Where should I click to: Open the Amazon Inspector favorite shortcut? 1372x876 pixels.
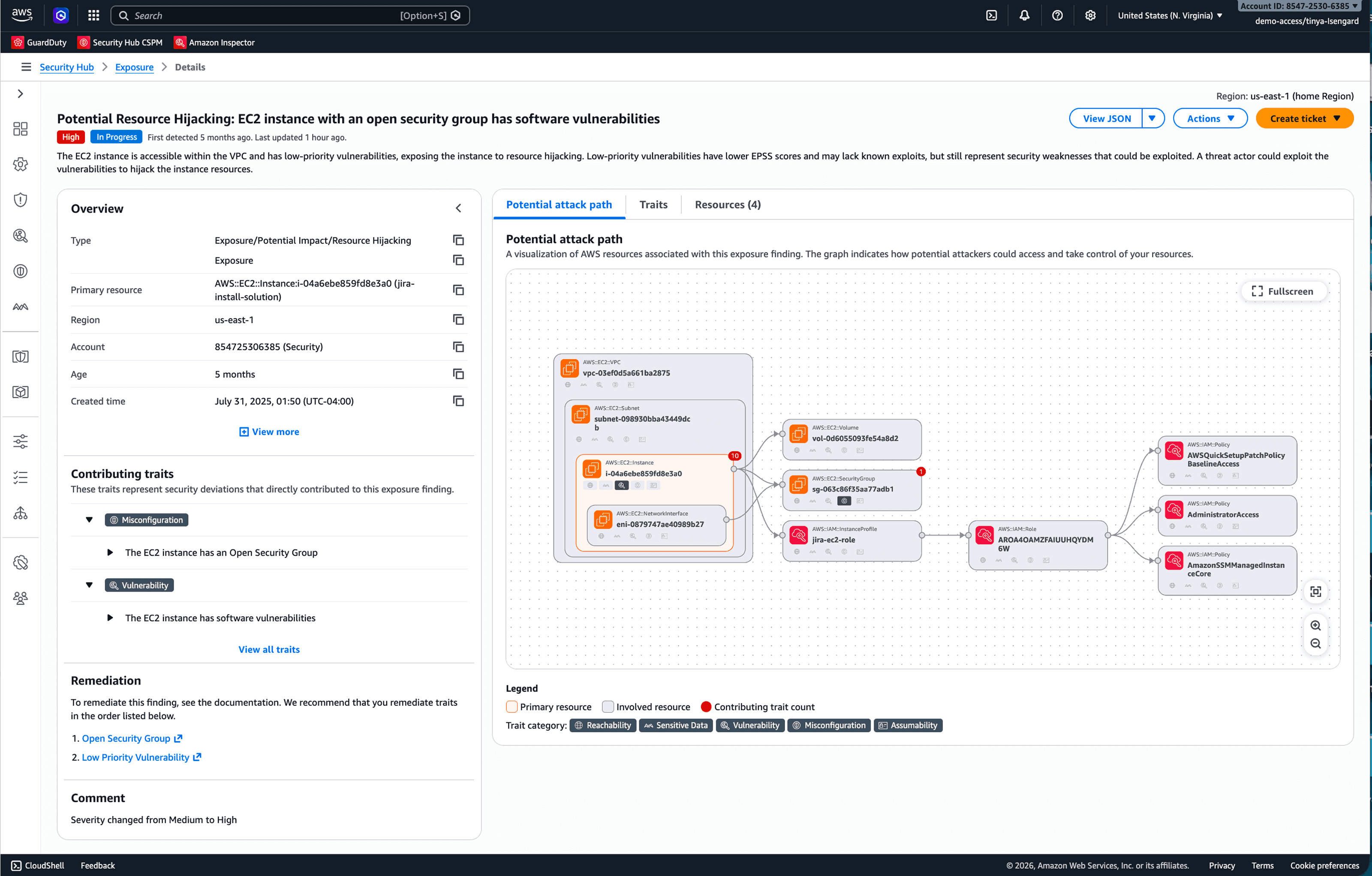[x=214, y=43]
